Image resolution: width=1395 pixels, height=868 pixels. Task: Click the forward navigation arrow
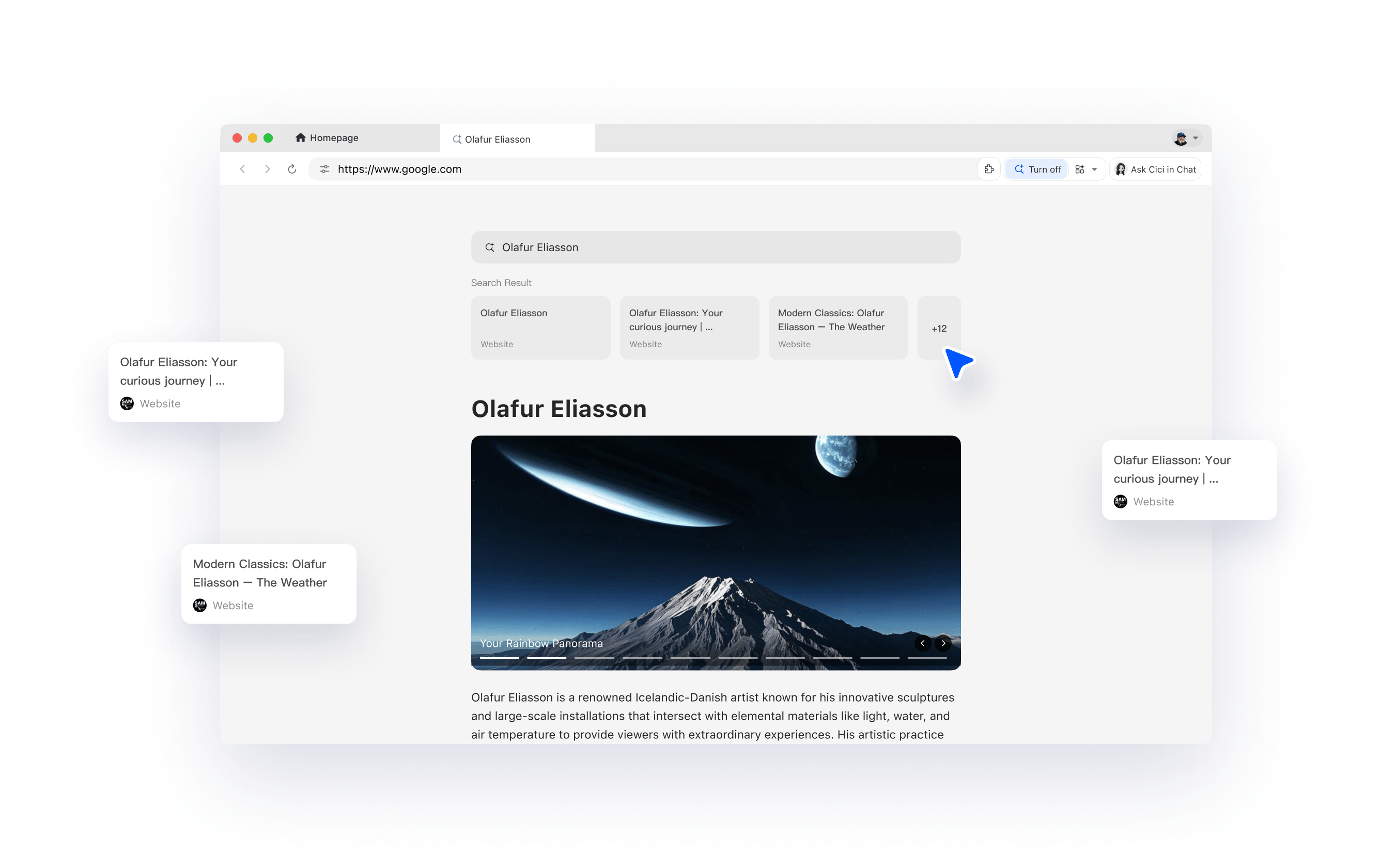[x=268, y=169]
